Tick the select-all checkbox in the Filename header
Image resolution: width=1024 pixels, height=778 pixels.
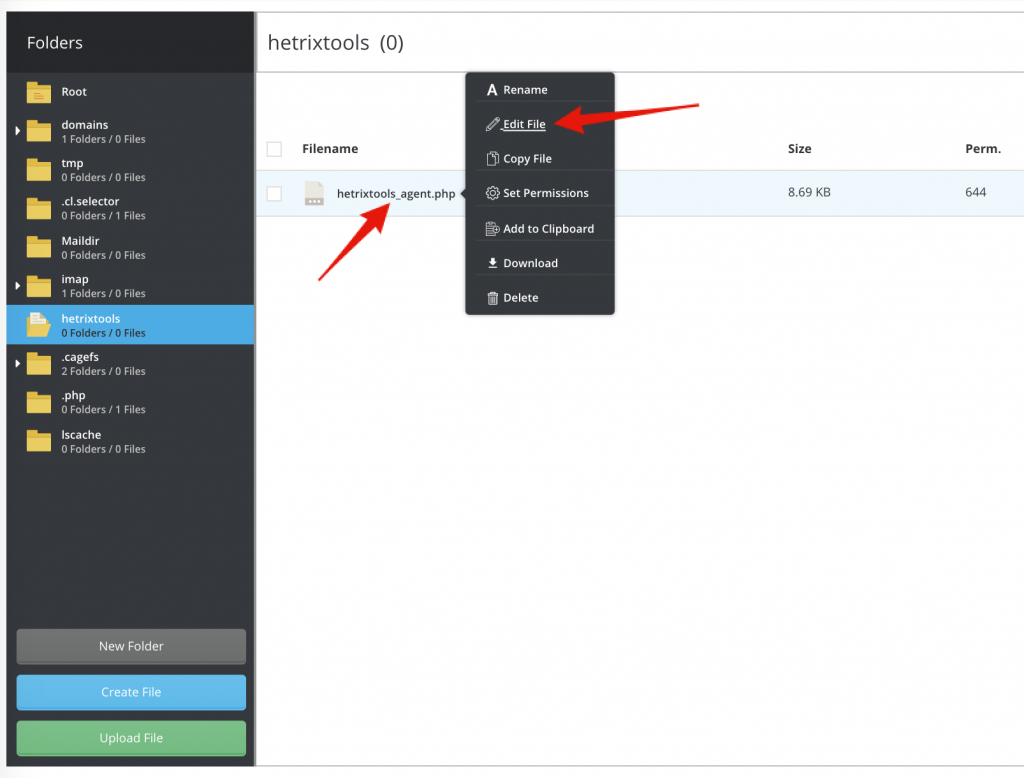(274, 148)
